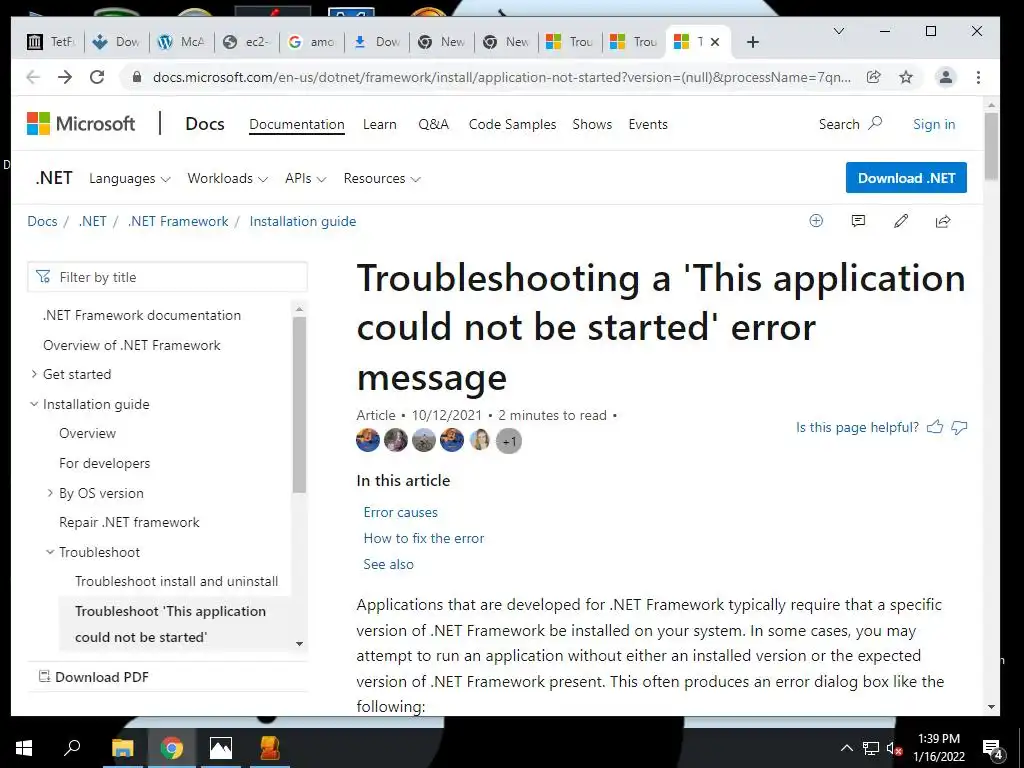Click the Edit pencil icon
The image size is (1024, 768).
pos(901,221)
